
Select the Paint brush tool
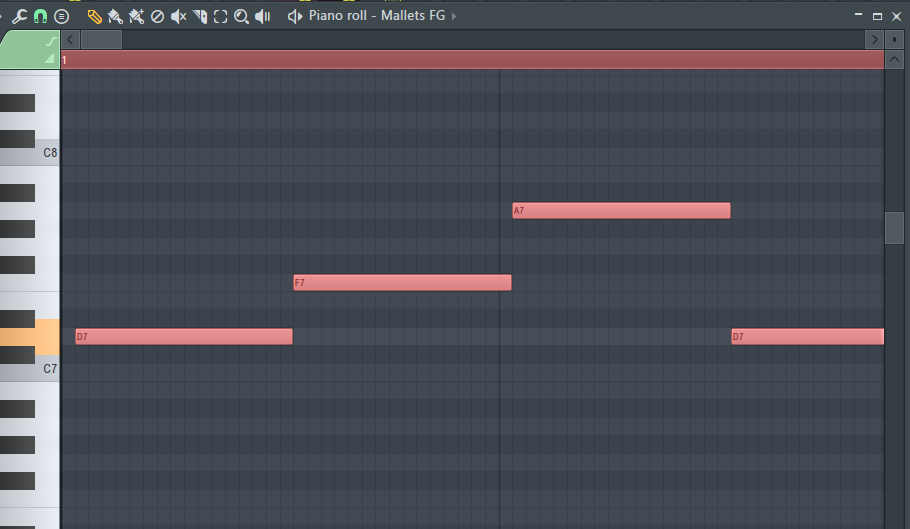(115, 16)
